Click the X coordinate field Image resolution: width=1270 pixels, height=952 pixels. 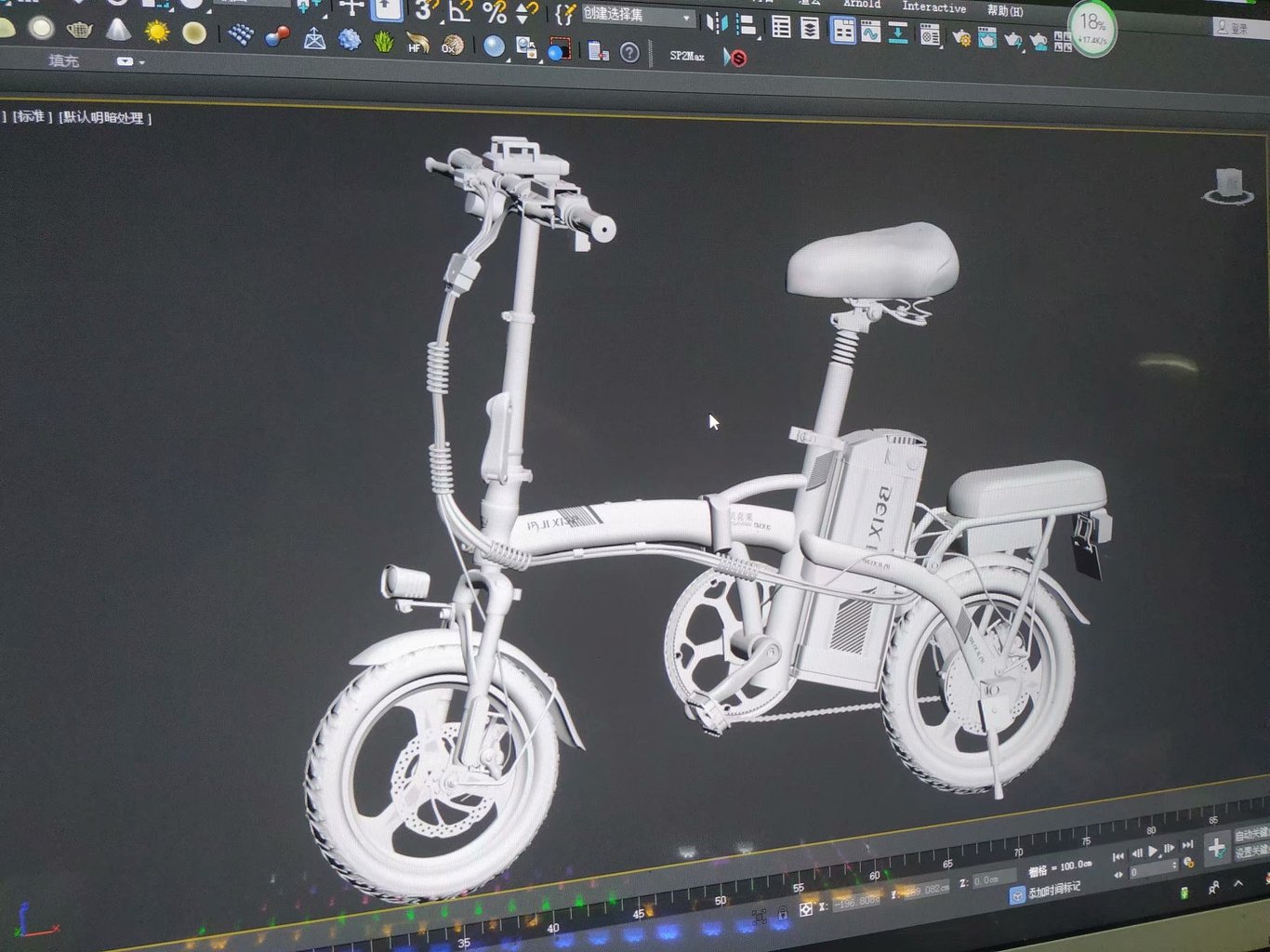pyautogui.click(x=856, y=902)
